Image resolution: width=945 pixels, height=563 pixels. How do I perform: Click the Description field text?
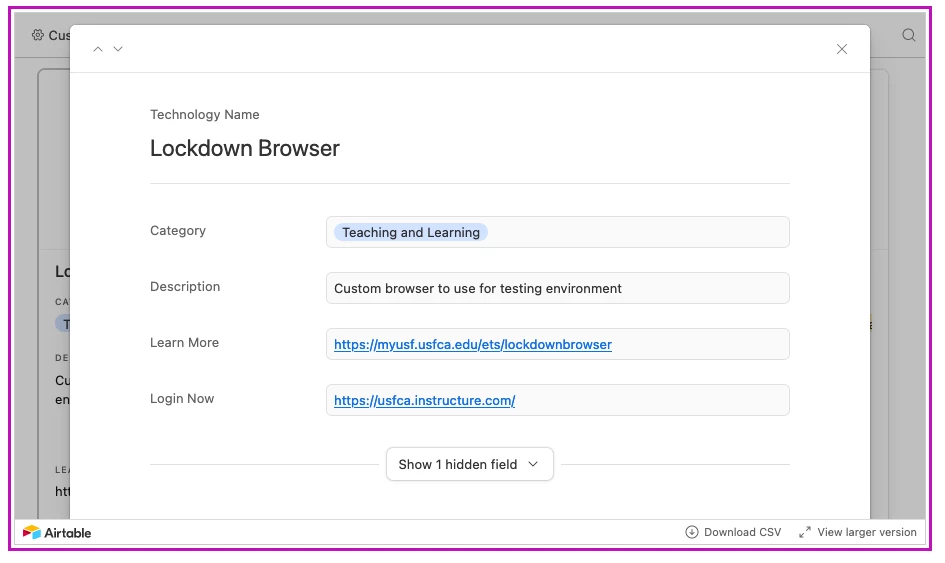(477, 288)
